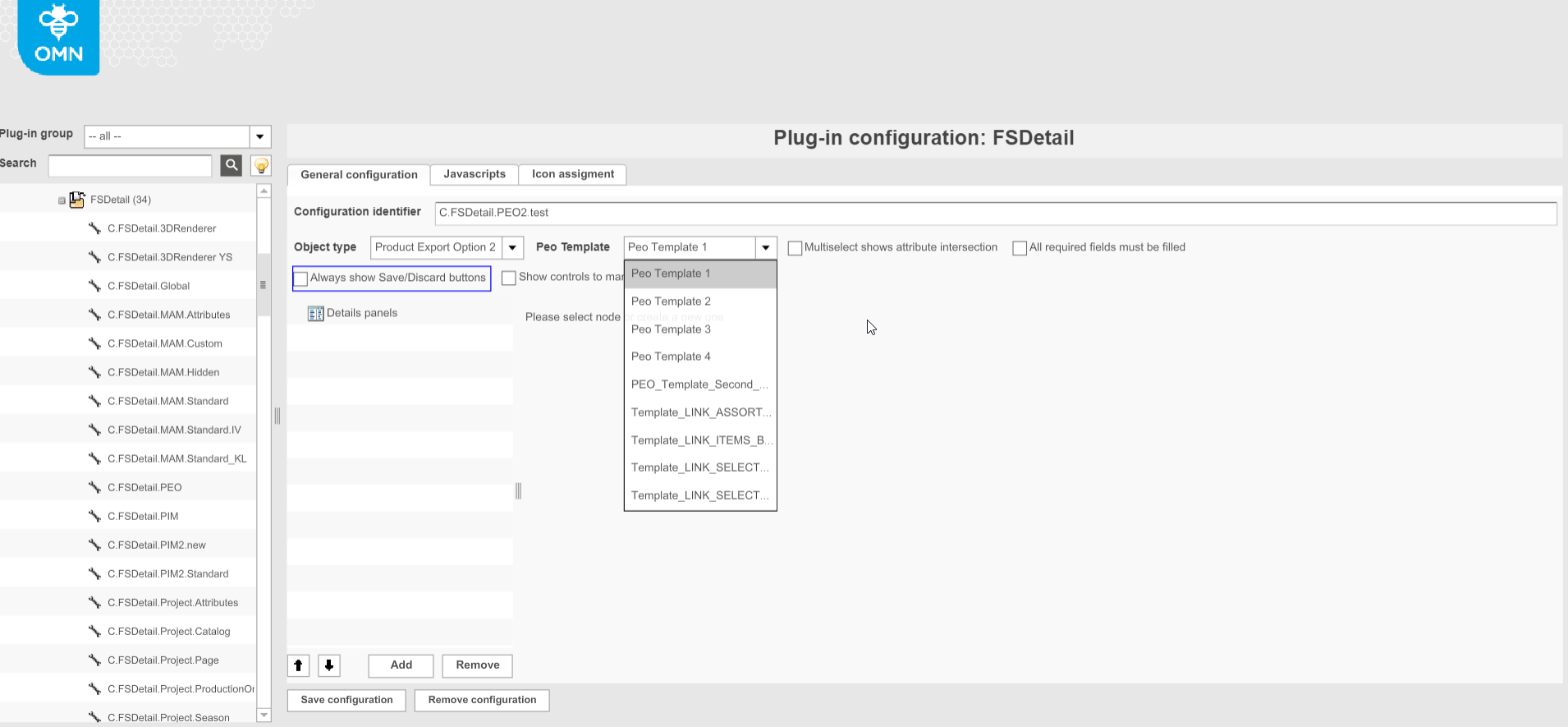The height and width of the screenshot is (727, 1568).
Task: Click the Details panels icon
Action: [x=315, y=313]
